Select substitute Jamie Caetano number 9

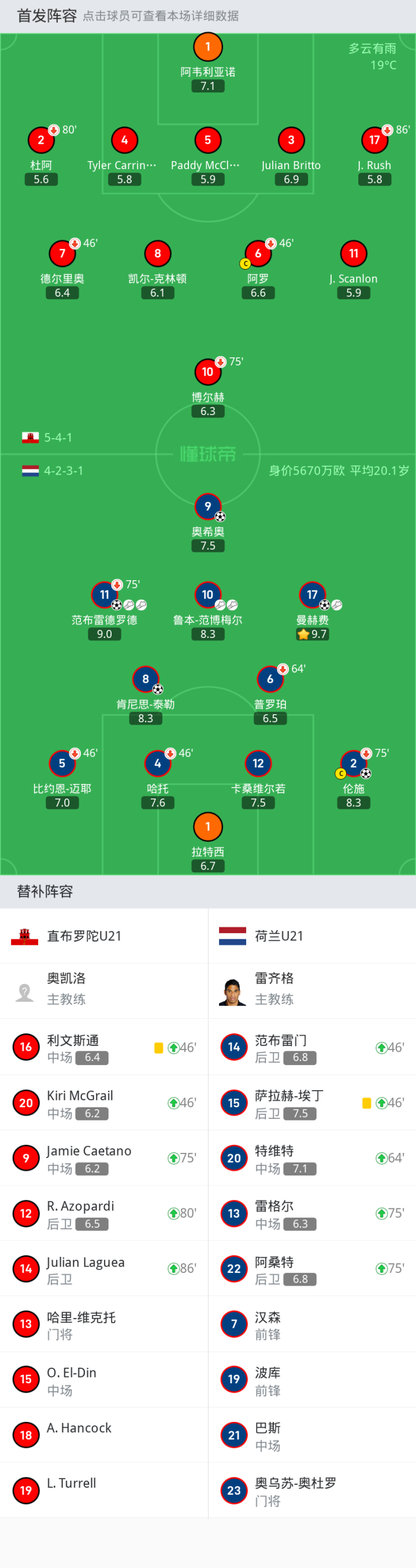tap(103, 1158)
